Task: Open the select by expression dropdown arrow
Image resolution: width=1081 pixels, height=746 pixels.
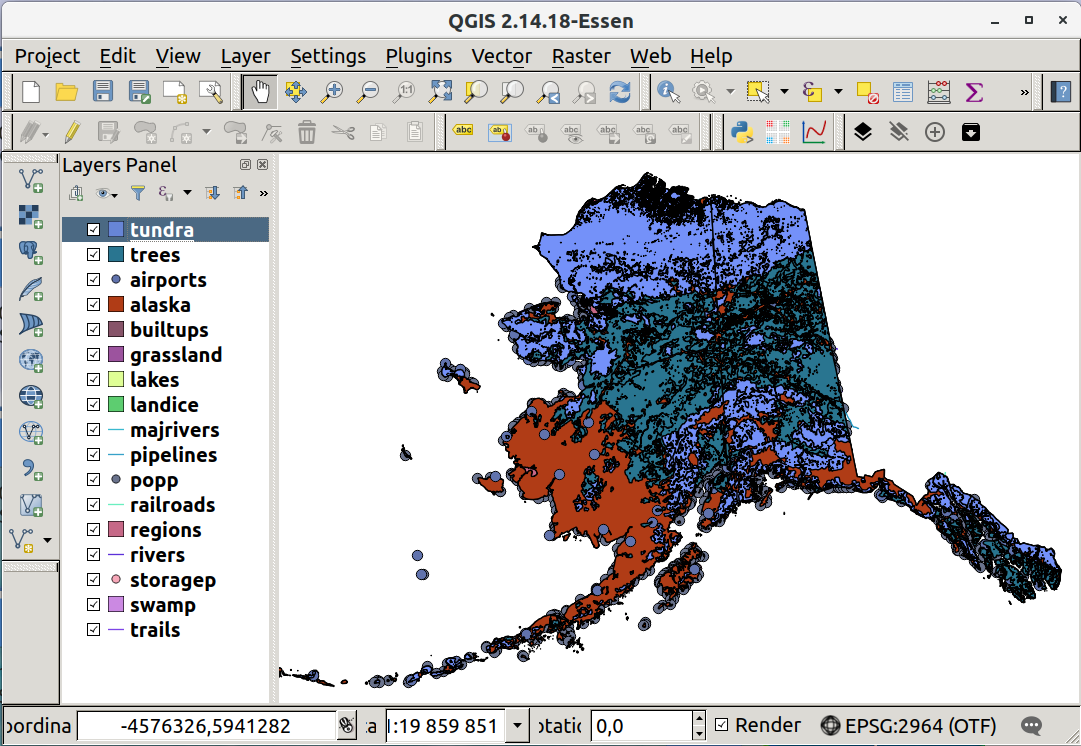Action: (838, 91)
